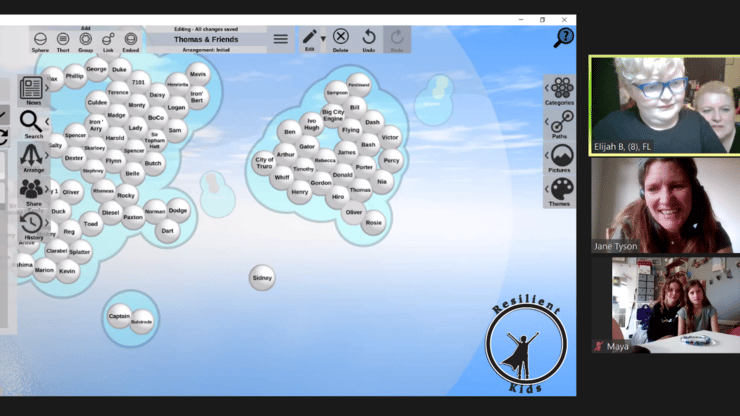Add a Group with the toolbar icon
The height and width of the screenshot is (416, 740).
pos(85,39)
